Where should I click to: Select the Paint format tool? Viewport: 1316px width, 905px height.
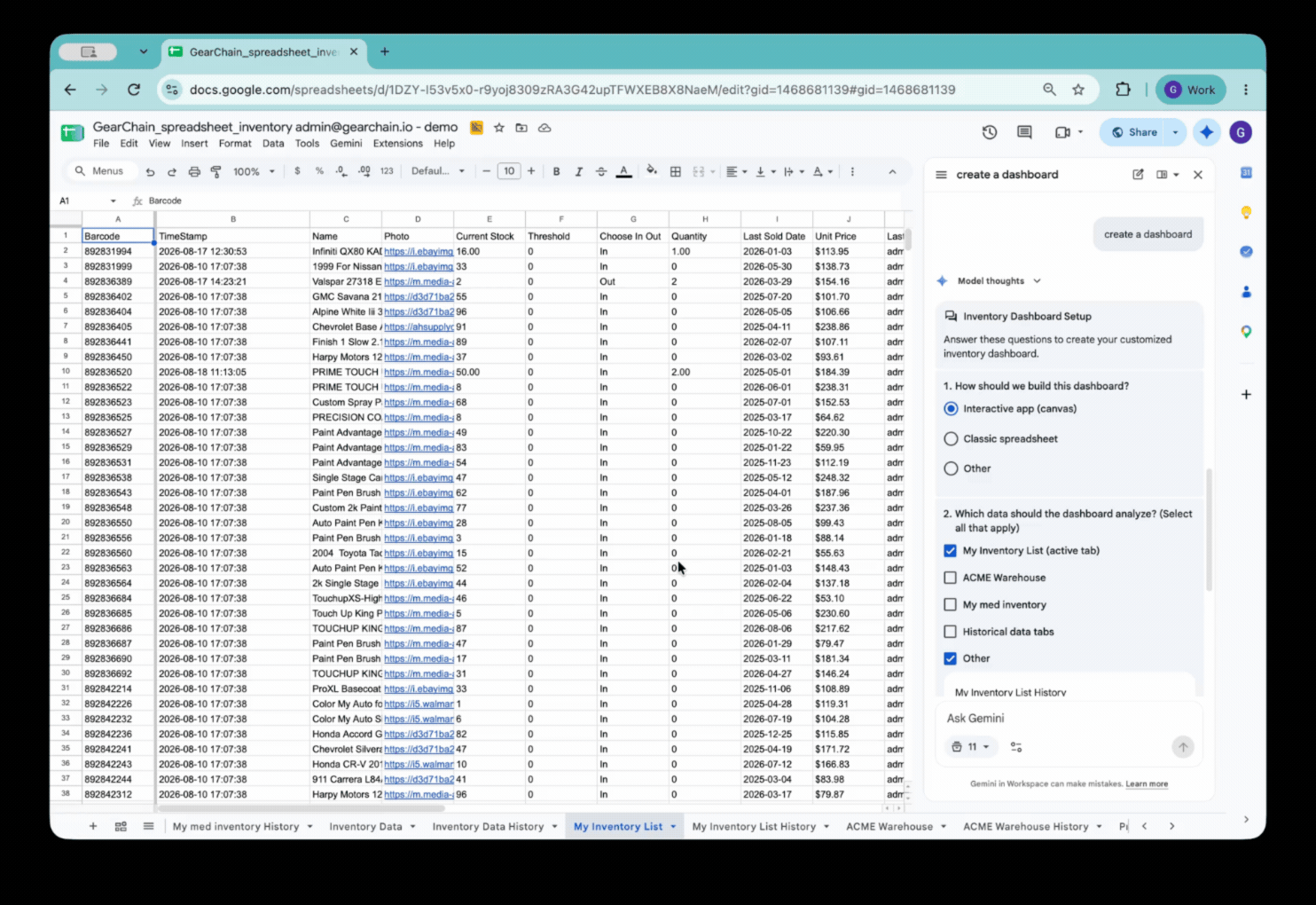215,171
